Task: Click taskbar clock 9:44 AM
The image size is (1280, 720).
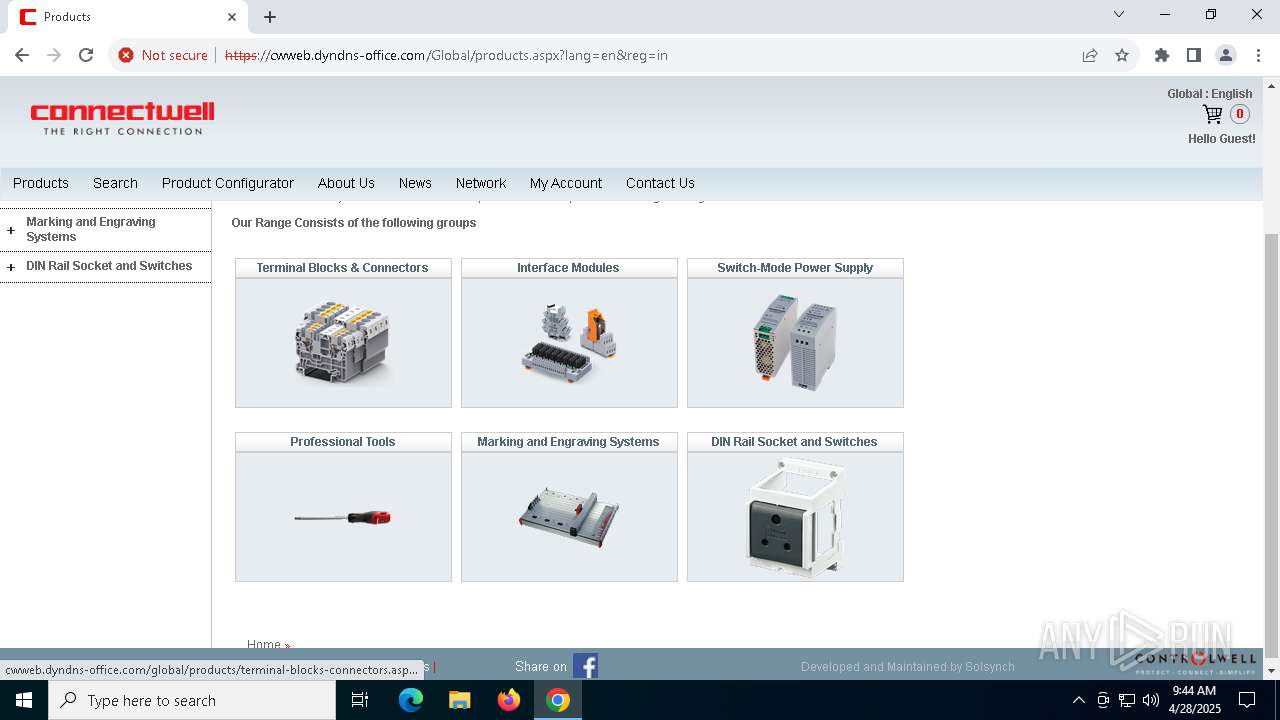Action: [1194, 691]
